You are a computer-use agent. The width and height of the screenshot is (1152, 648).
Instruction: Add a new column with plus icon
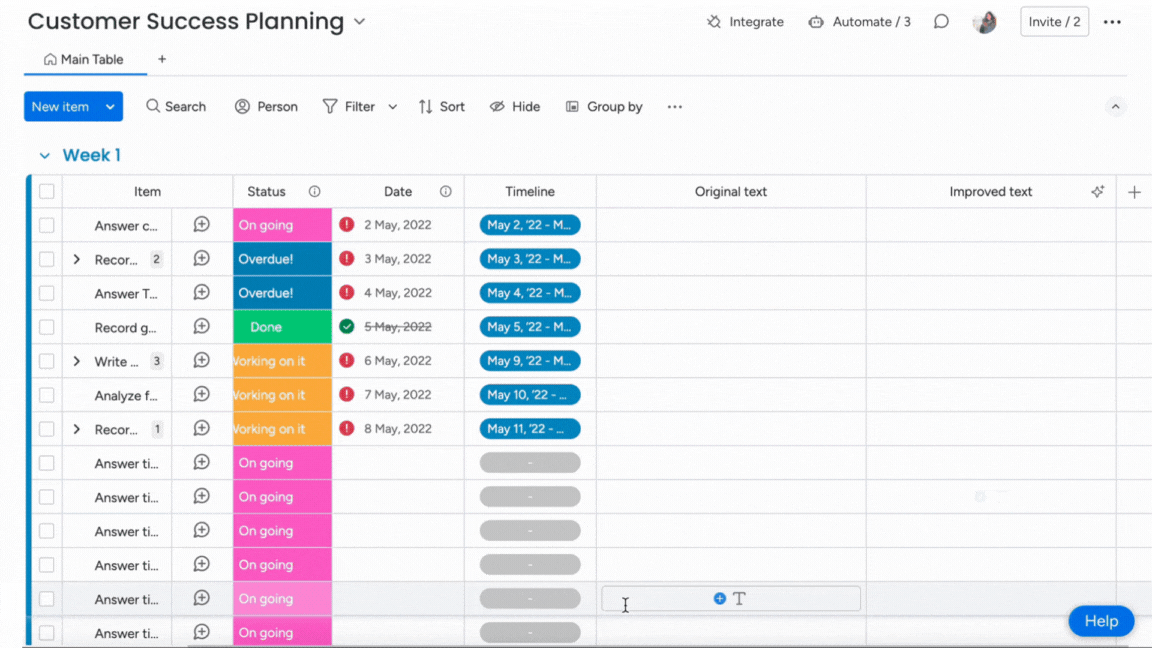click(1134, 192)
